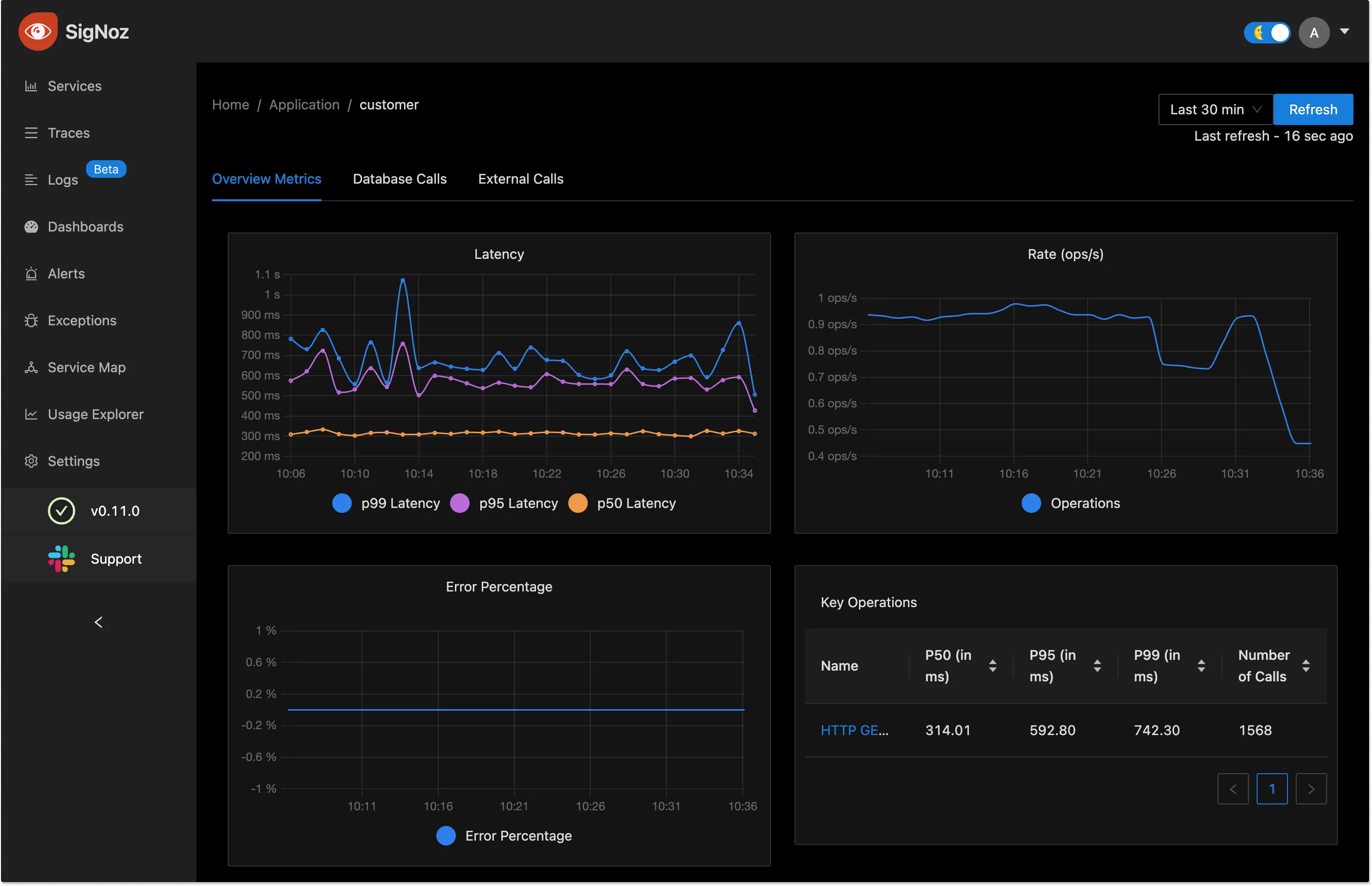Open Dashboards panel

[85, 226]
